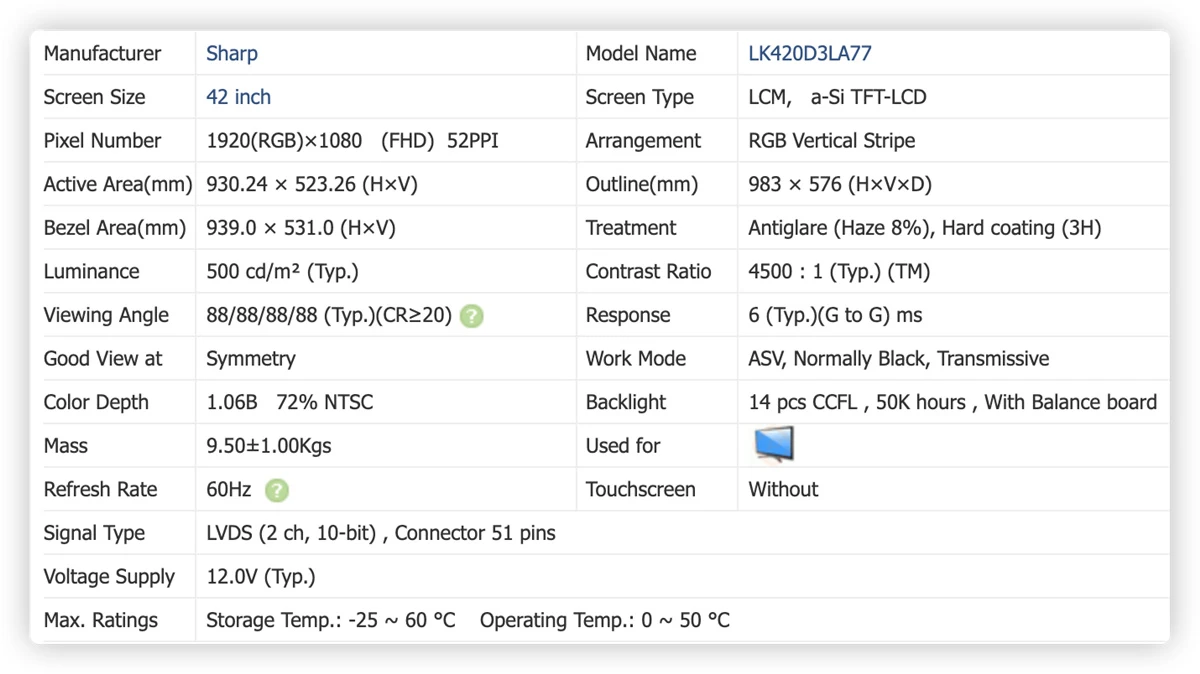The height and width of the screenshot is (674, 1200).
Task: Click the Storage Temp. -25 ~ 60 °C text
Action: (x=331, y=620)
